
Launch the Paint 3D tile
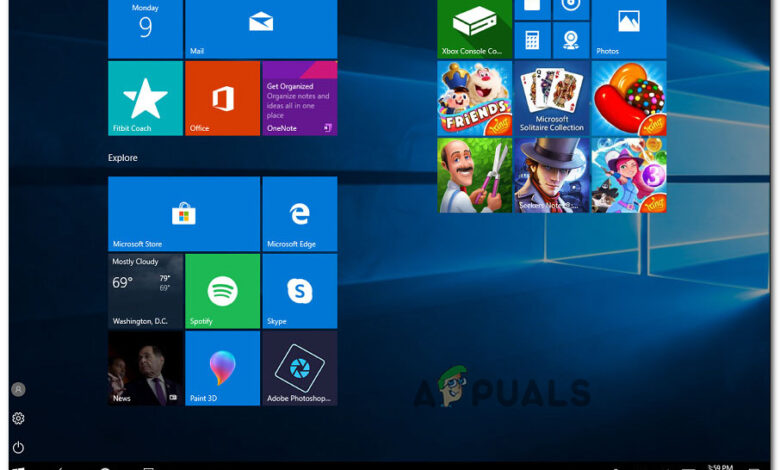(222, 368)
